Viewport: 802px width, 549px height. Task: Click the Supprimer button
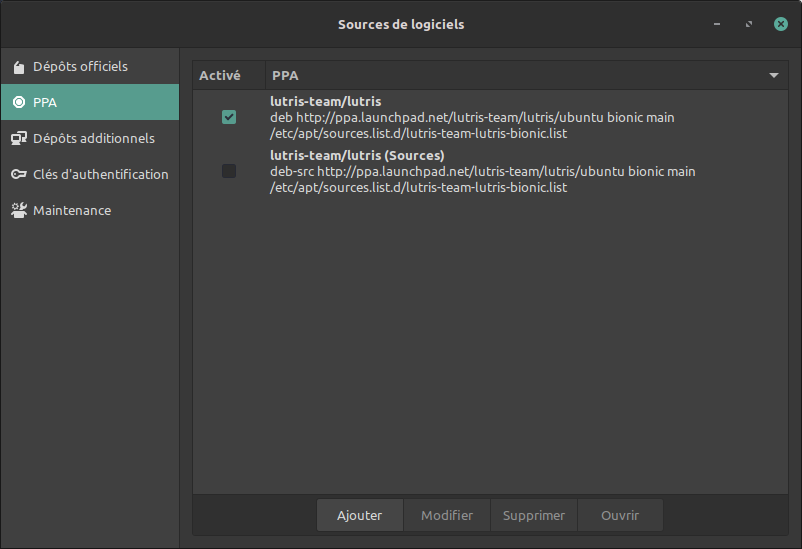tap(533, 515)
